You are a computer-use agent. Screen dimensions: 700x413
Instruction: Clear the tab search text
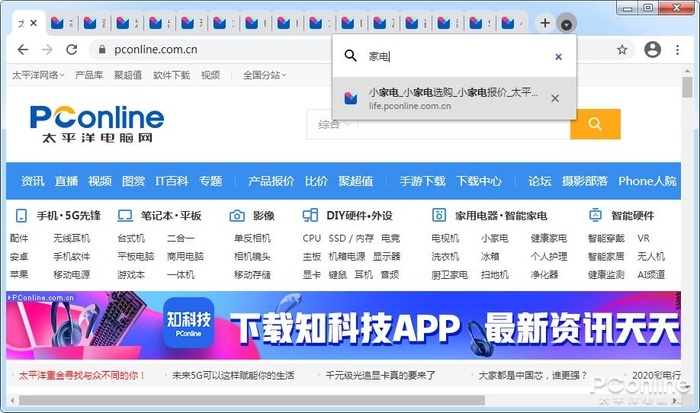(558, 57)
